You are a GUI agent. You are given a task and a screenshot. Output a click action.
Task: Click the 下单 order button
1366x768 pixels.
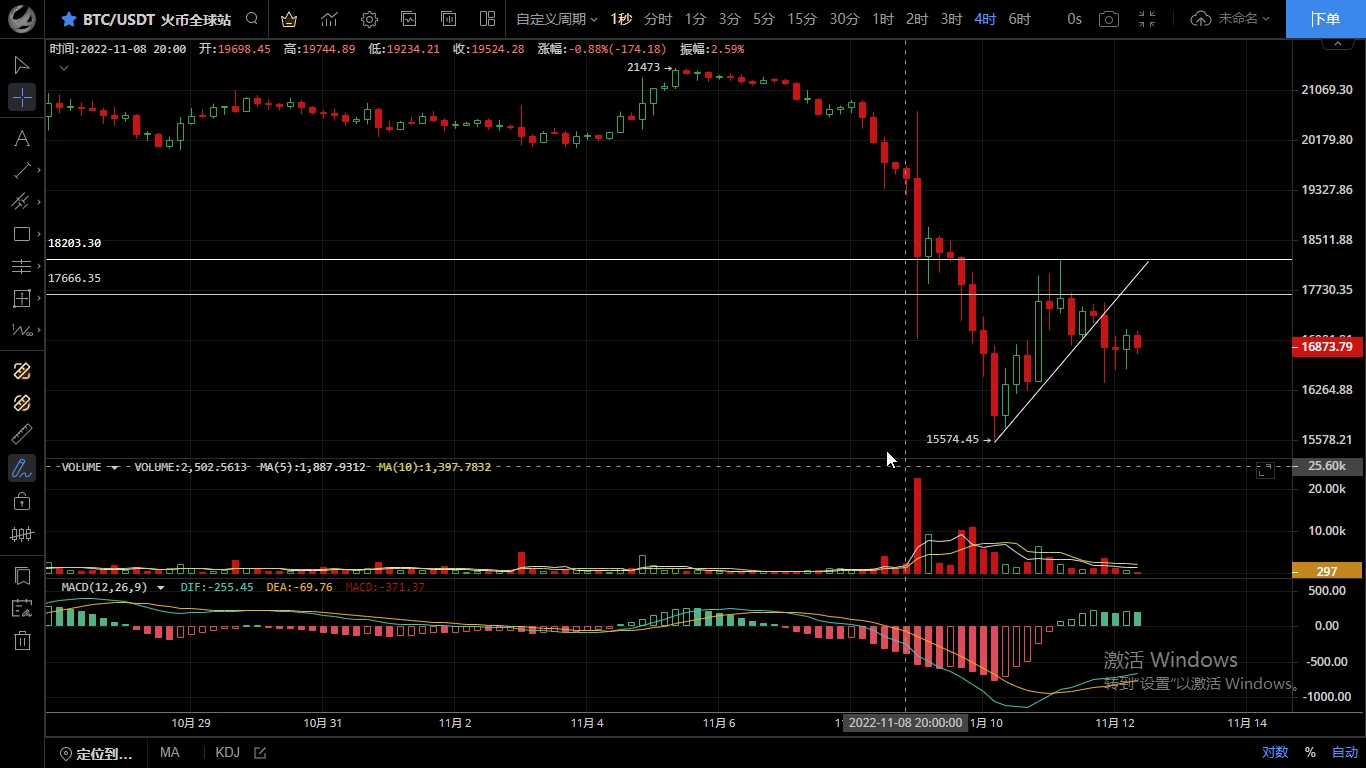point(1326,19)
